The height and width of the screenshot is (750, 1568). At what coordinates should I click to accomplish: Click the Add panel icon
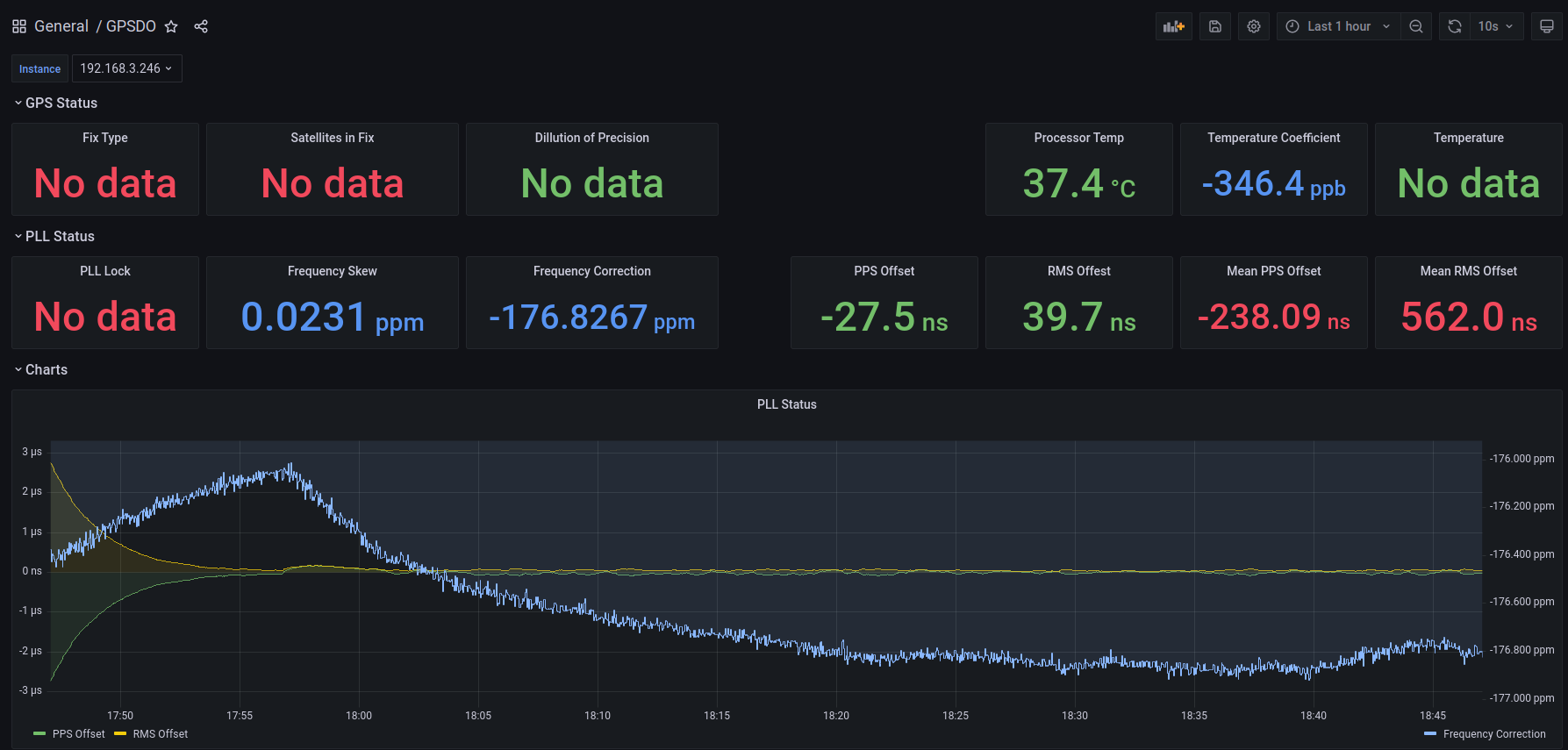pos(1173,26)
